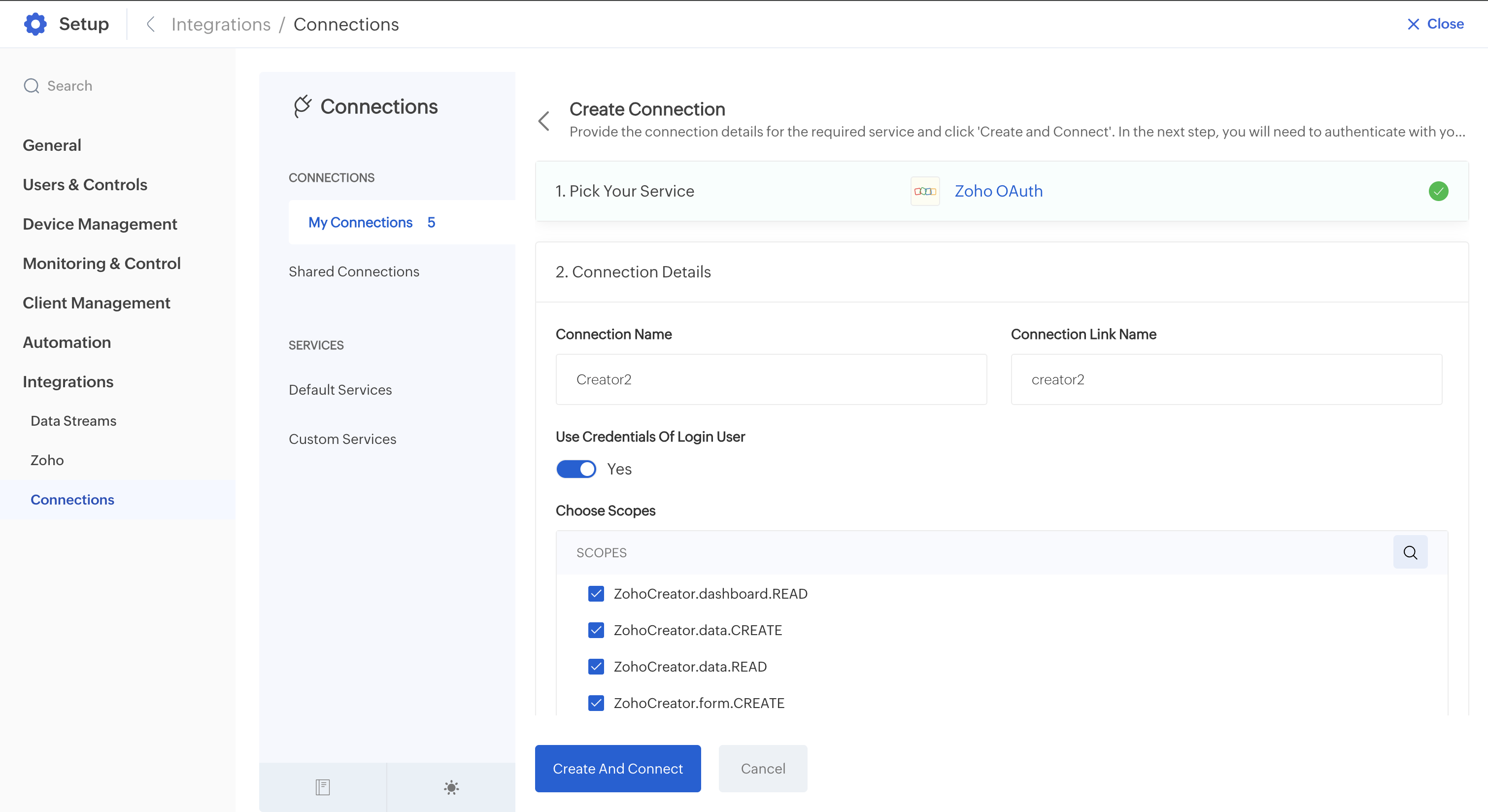Click the sidebar Search magnifier icon
Screen dimensions: 1488x812
click(31, 85)
